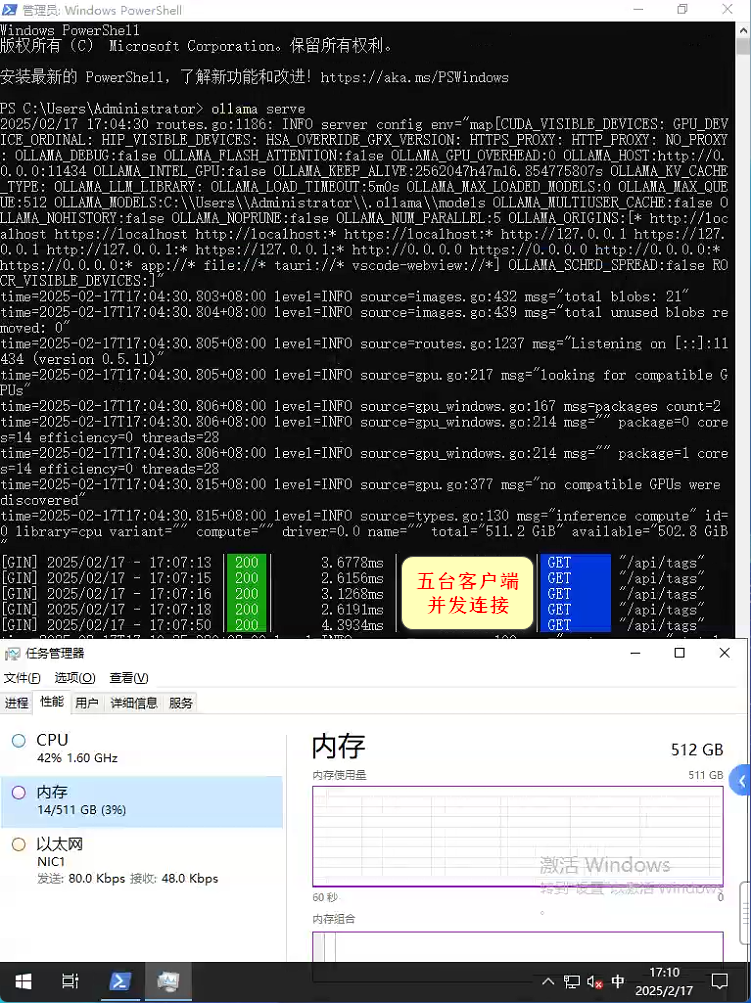The width and height of the screenshot is (751, 1003).
Task: Click the 内存 purple circle indicator
Action: 19,793
